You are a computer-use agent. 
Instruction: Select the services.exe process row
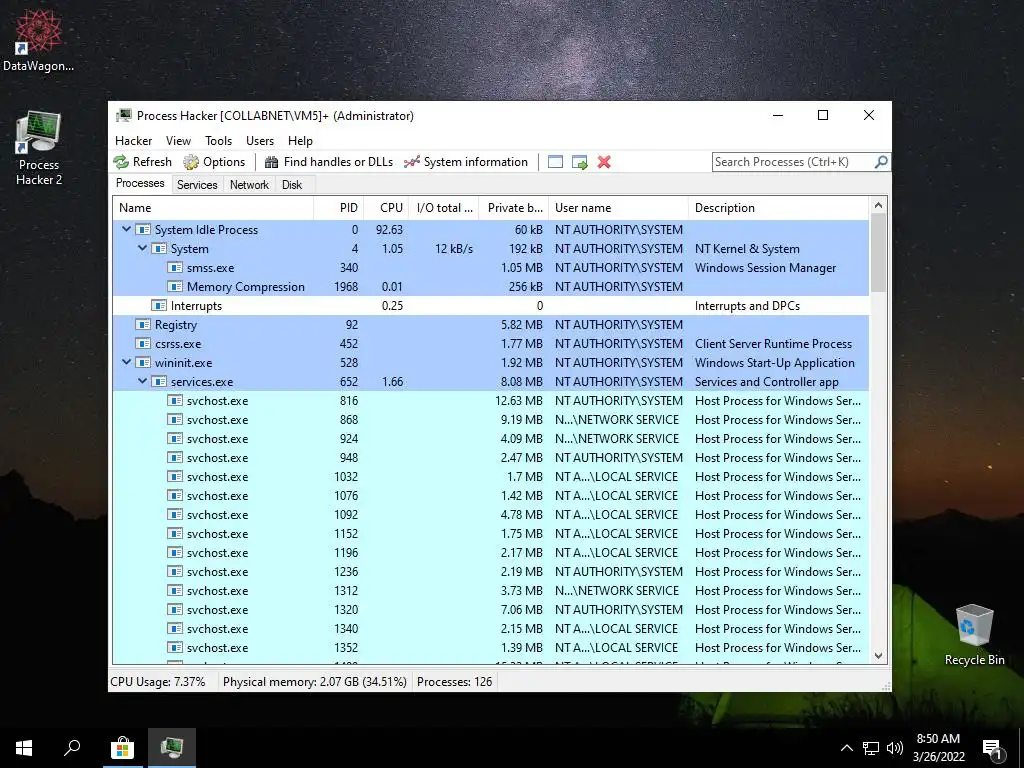pyautogui.click(x=490, y=381)
